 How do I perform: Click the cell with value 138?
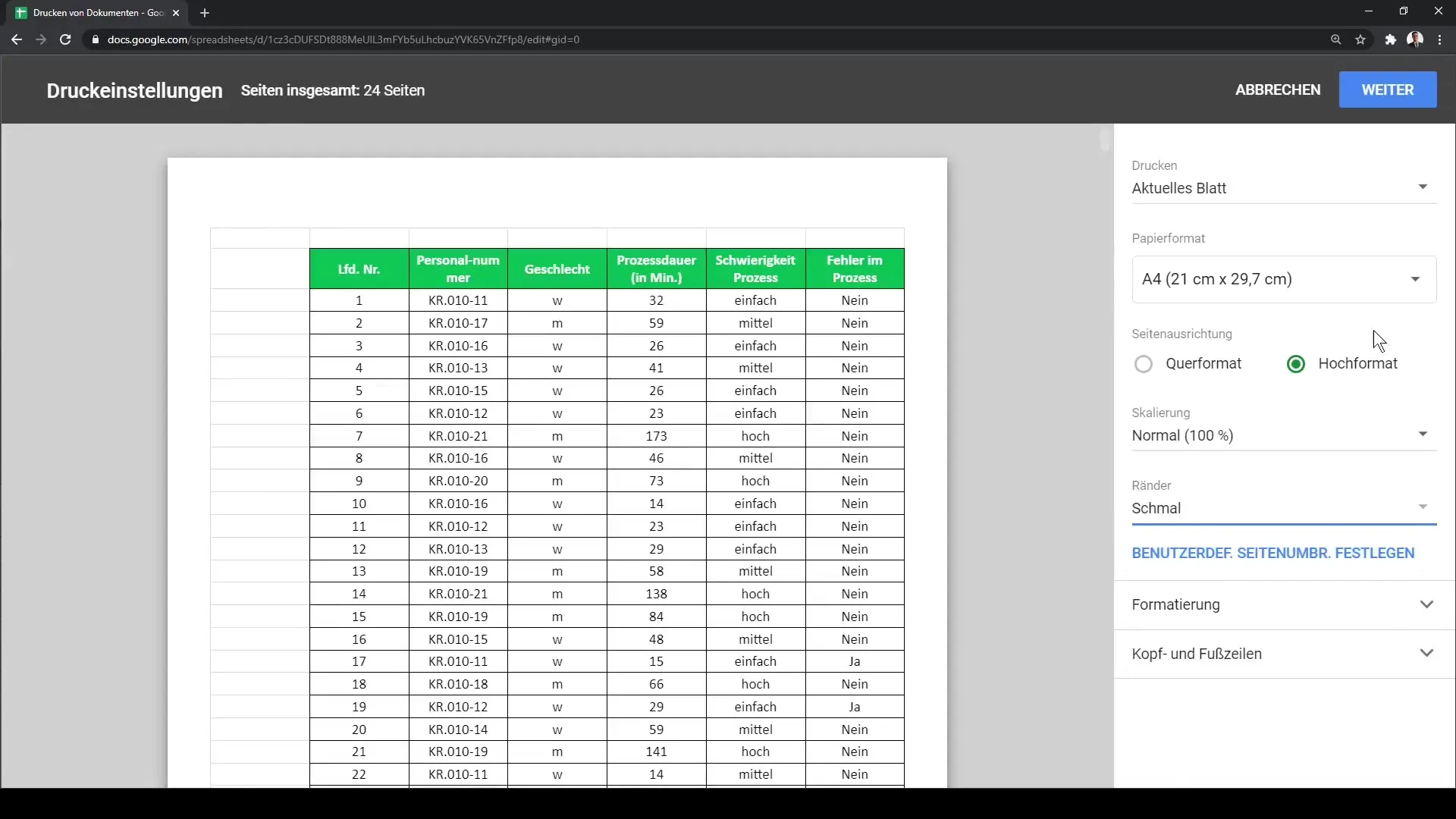click(x=657, y=594)
